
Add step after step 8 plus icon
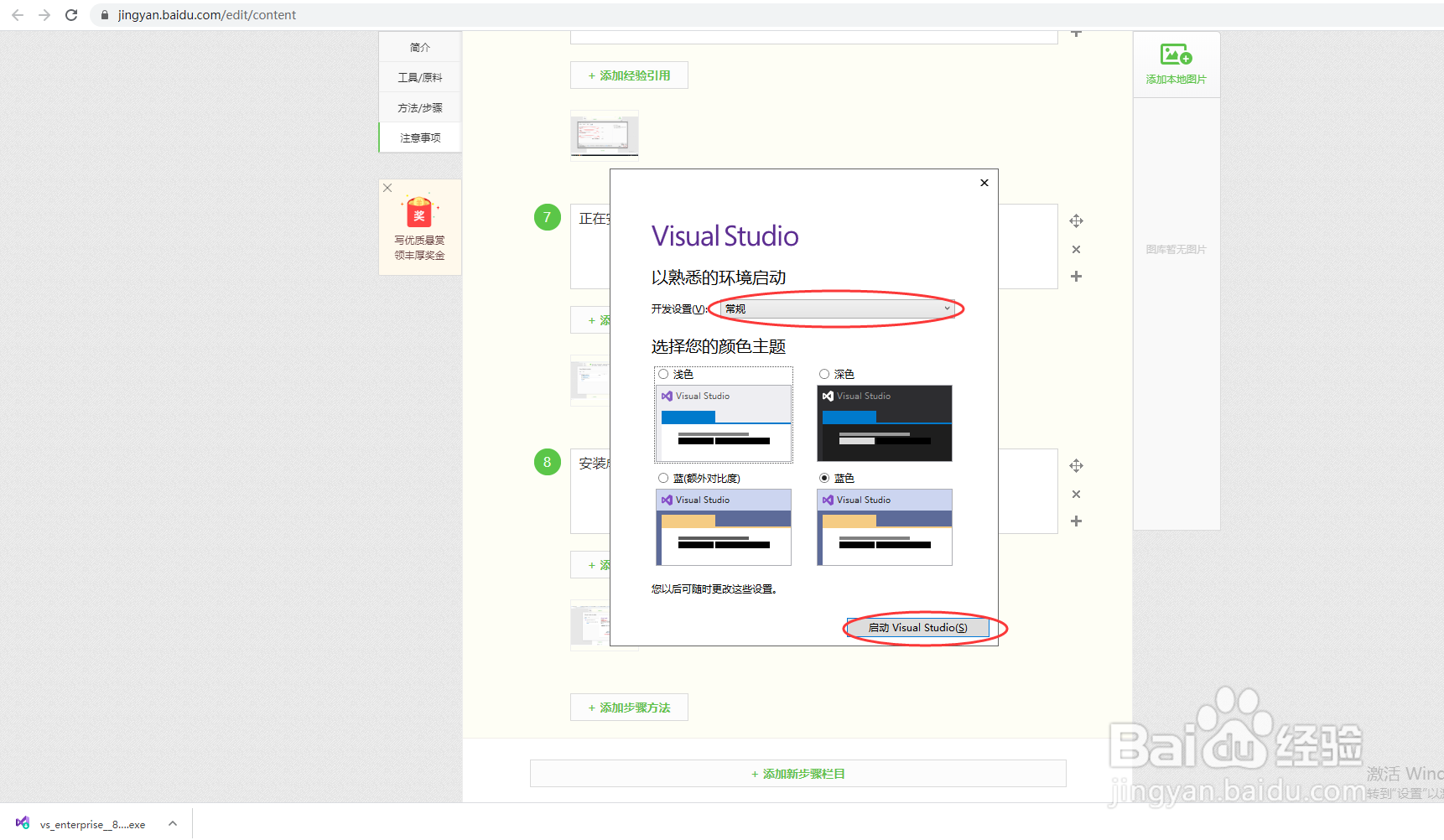1076,521
